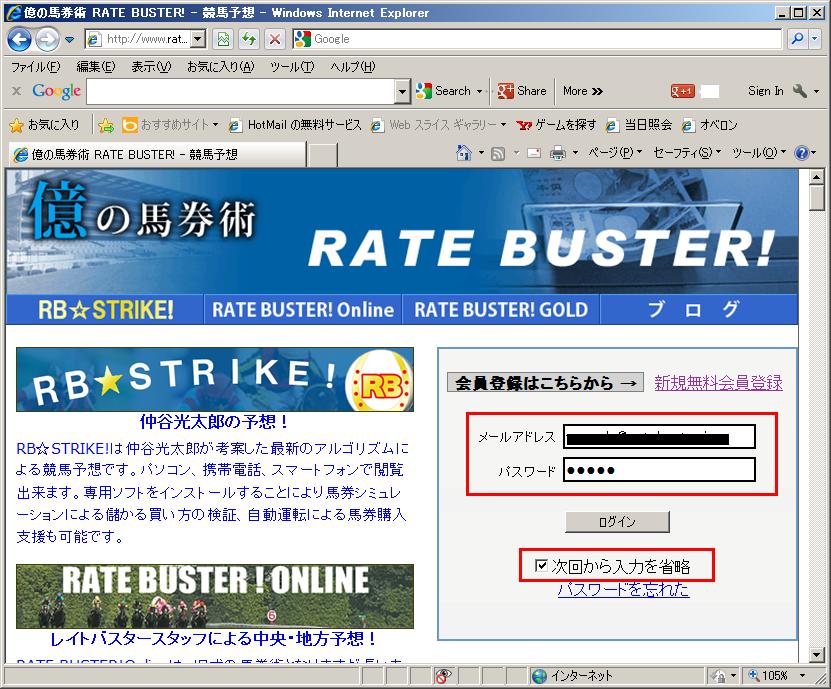
Task: Open the ページ(P) dropdown menu
Action: [x=615, y=153]
